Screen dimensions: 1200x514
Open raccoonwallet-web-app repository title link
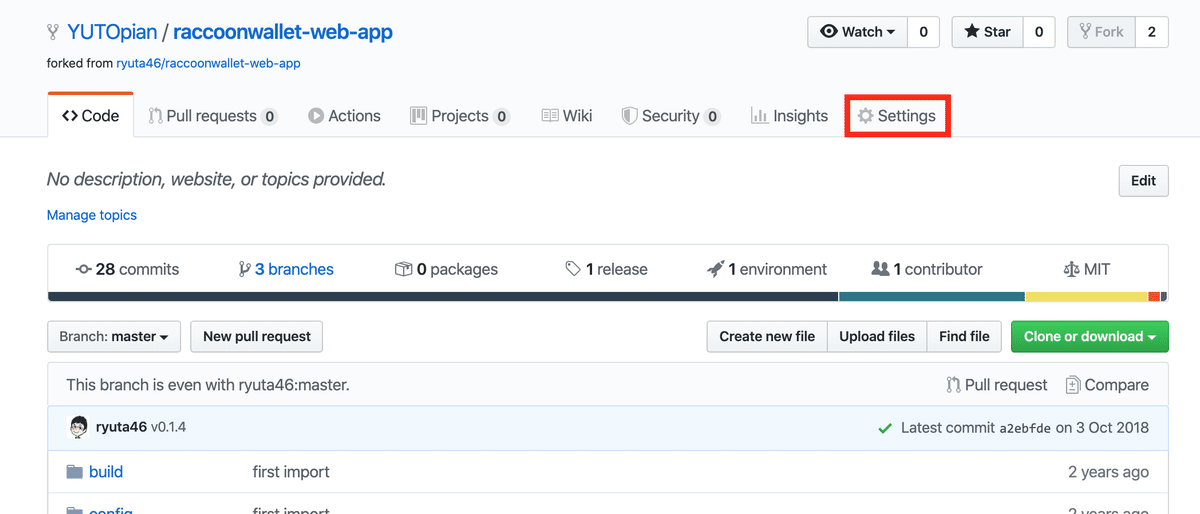[283, 32]
